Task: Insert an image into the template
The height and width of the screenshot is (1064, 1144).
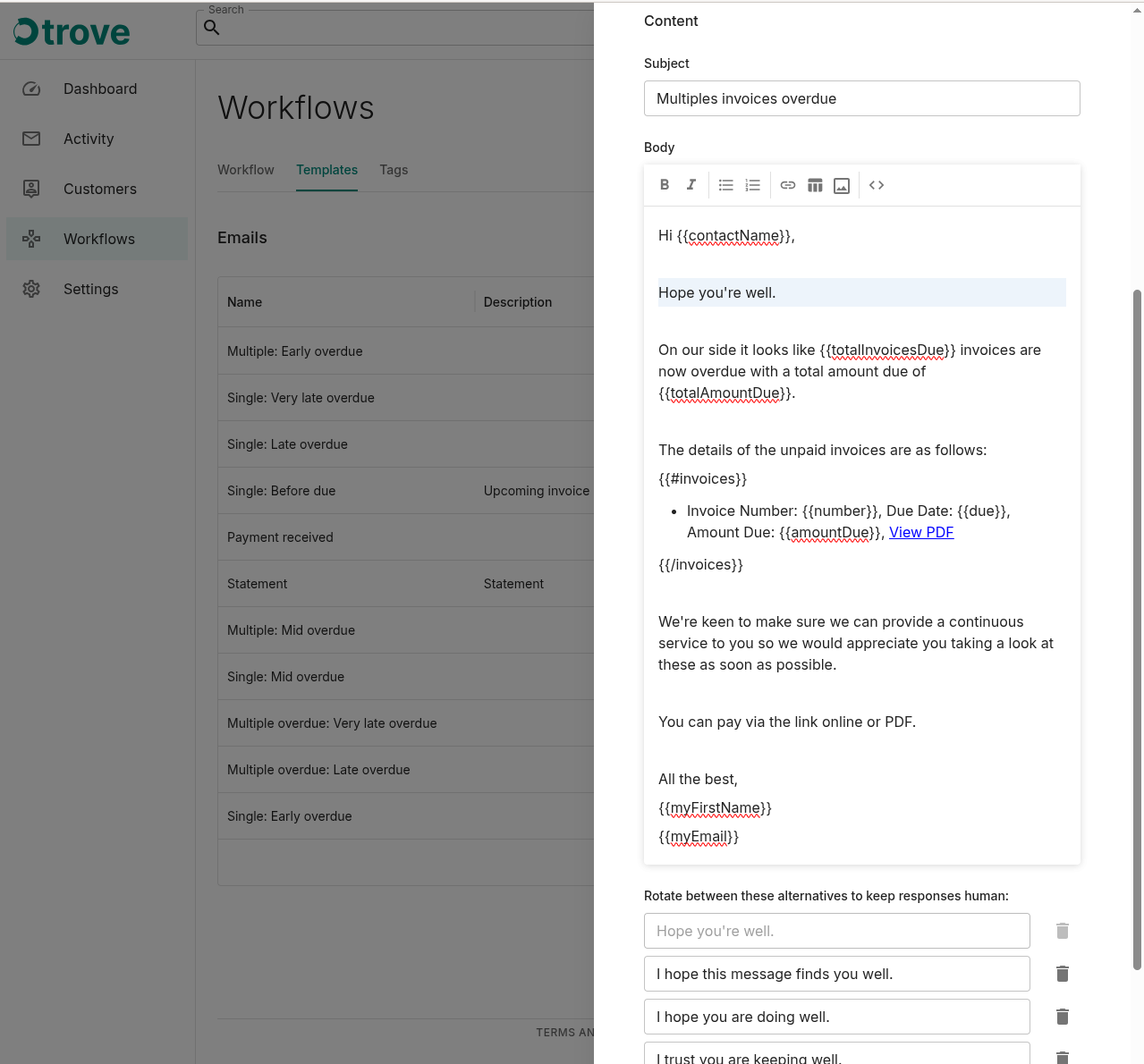Action: click(x=842, y=185)
